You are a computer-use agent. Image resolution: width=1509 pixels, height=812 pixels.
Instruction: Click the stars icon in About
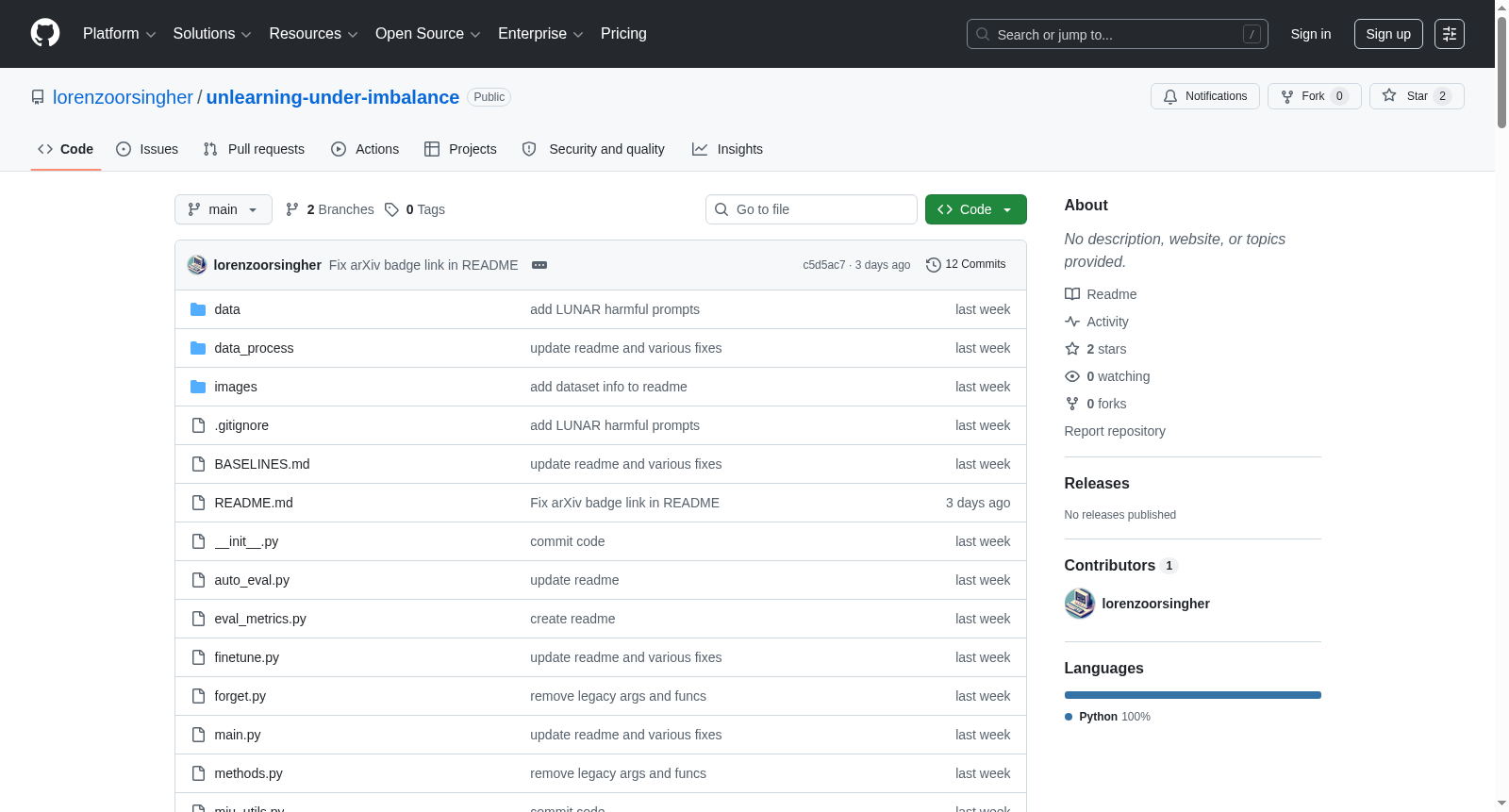pyautogui.click(x=1072, y=349)
